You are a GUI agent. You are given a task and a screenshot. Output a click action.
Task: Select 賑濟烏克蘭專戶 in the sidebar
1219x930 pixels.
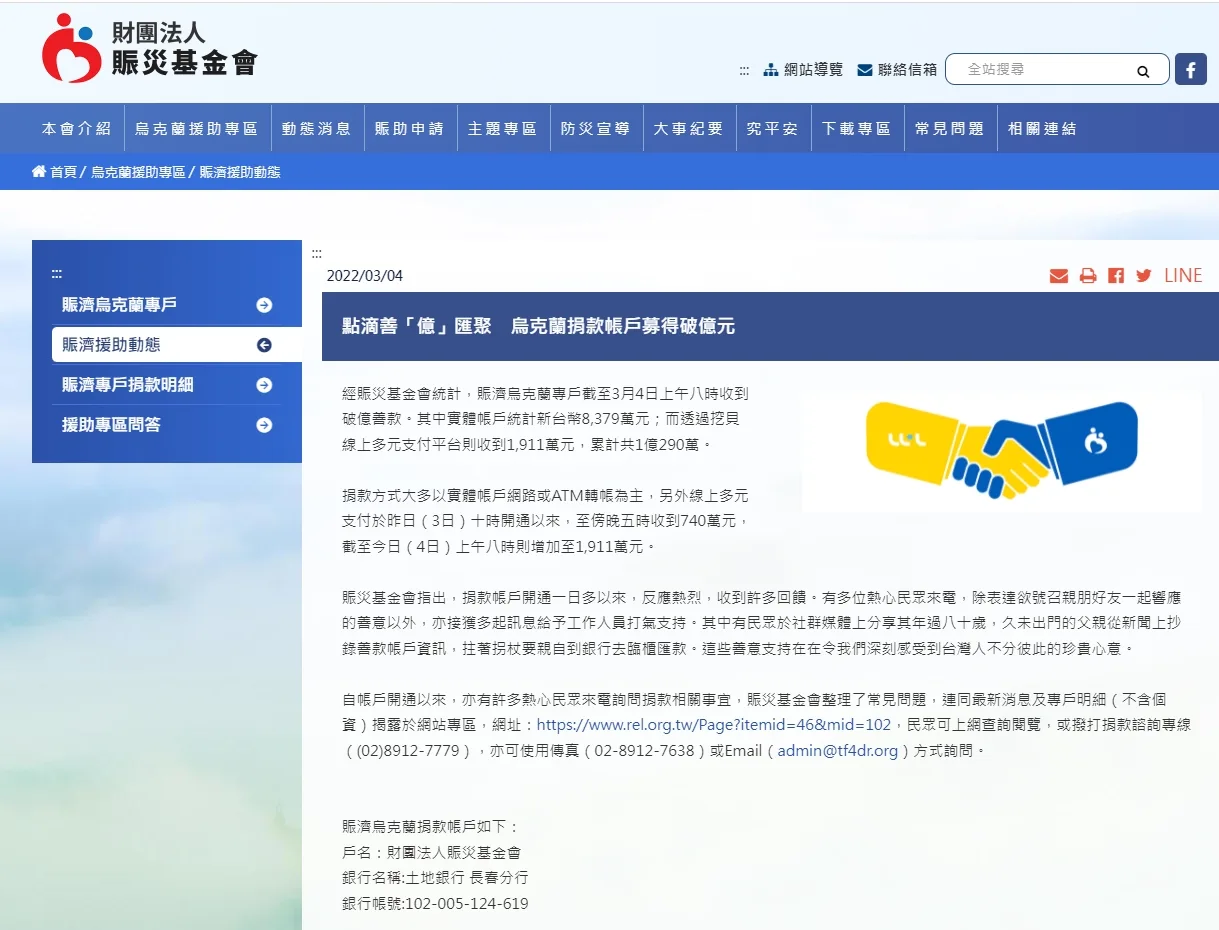coord(167,305)
